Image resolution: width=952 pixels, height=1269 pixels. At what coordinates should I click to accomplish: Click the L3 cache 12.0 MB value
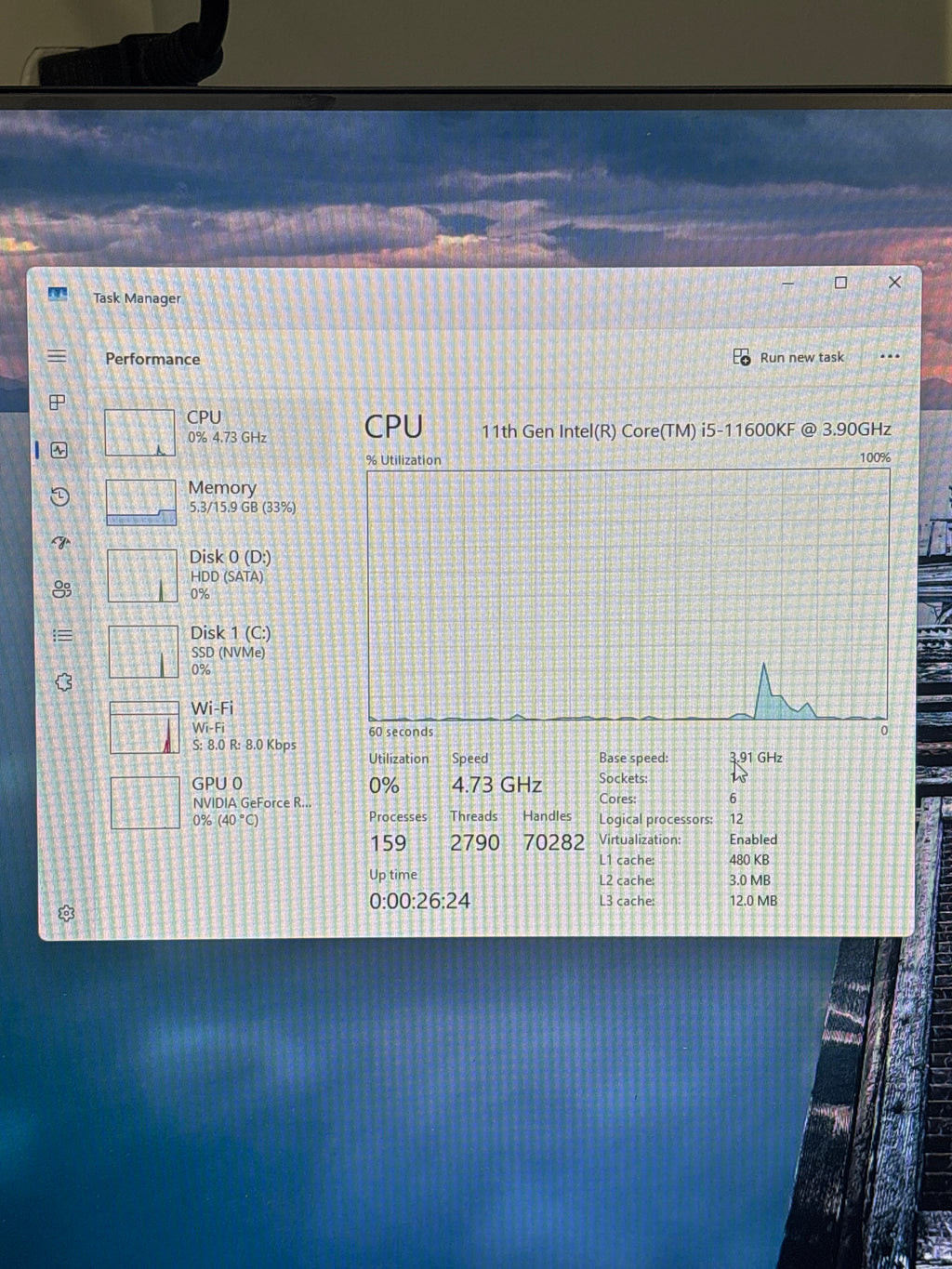point(753,901)
